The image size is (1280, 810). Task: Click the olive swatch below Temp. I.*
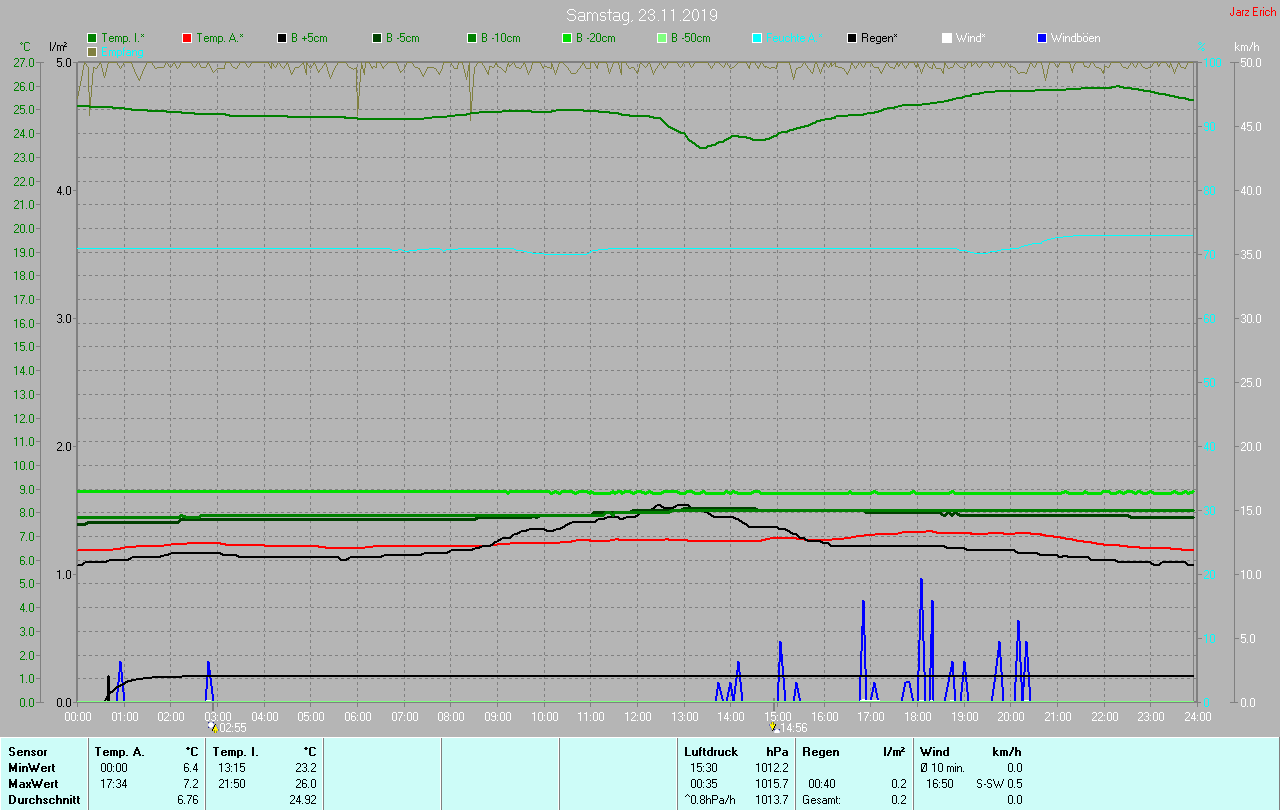click(92, 51)
